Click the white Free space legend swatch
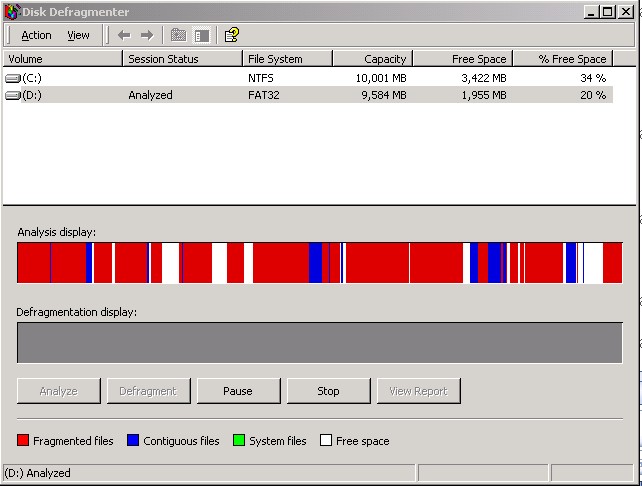The image size is (642, 486). point(326,440)
